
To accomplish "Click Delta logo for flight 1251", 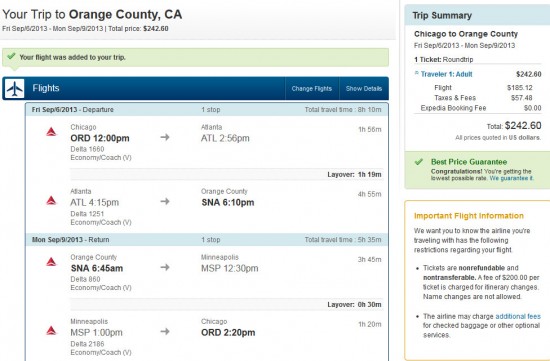I will click(51, 201).
